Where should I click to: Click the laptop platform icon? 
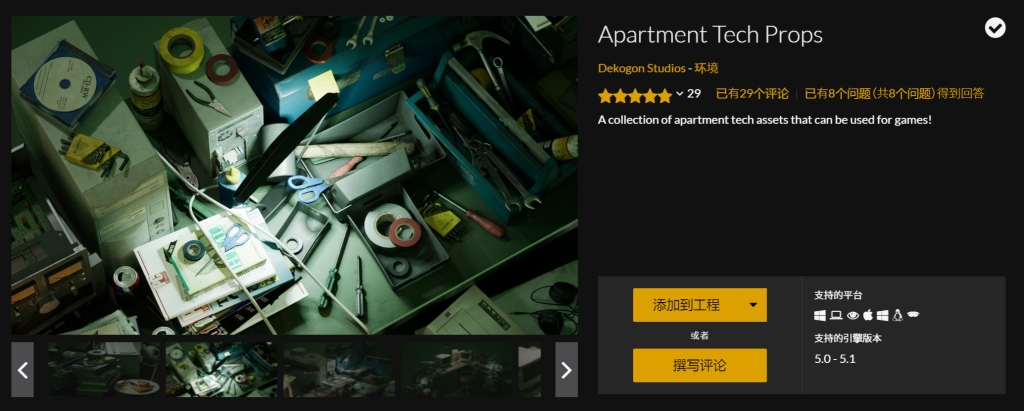click(836, 316)
